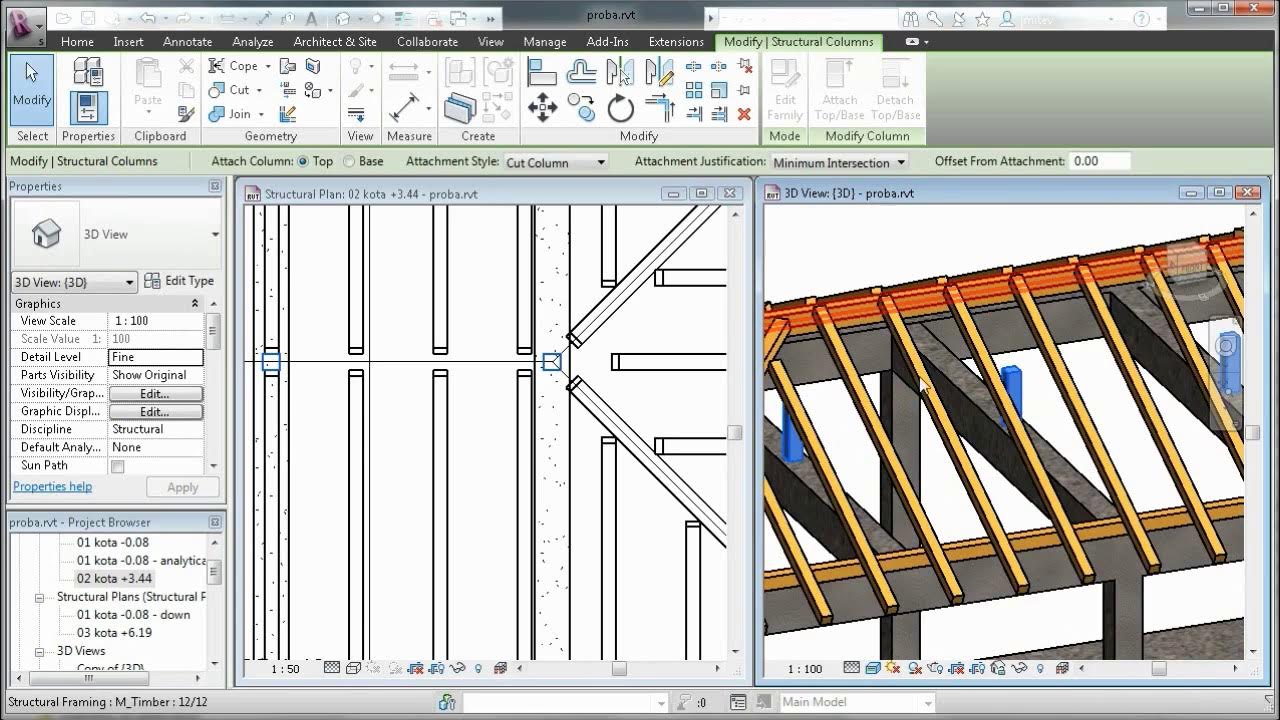
Task: Choose Mirror - Pick Axis tool
Action: pos(620,72)
